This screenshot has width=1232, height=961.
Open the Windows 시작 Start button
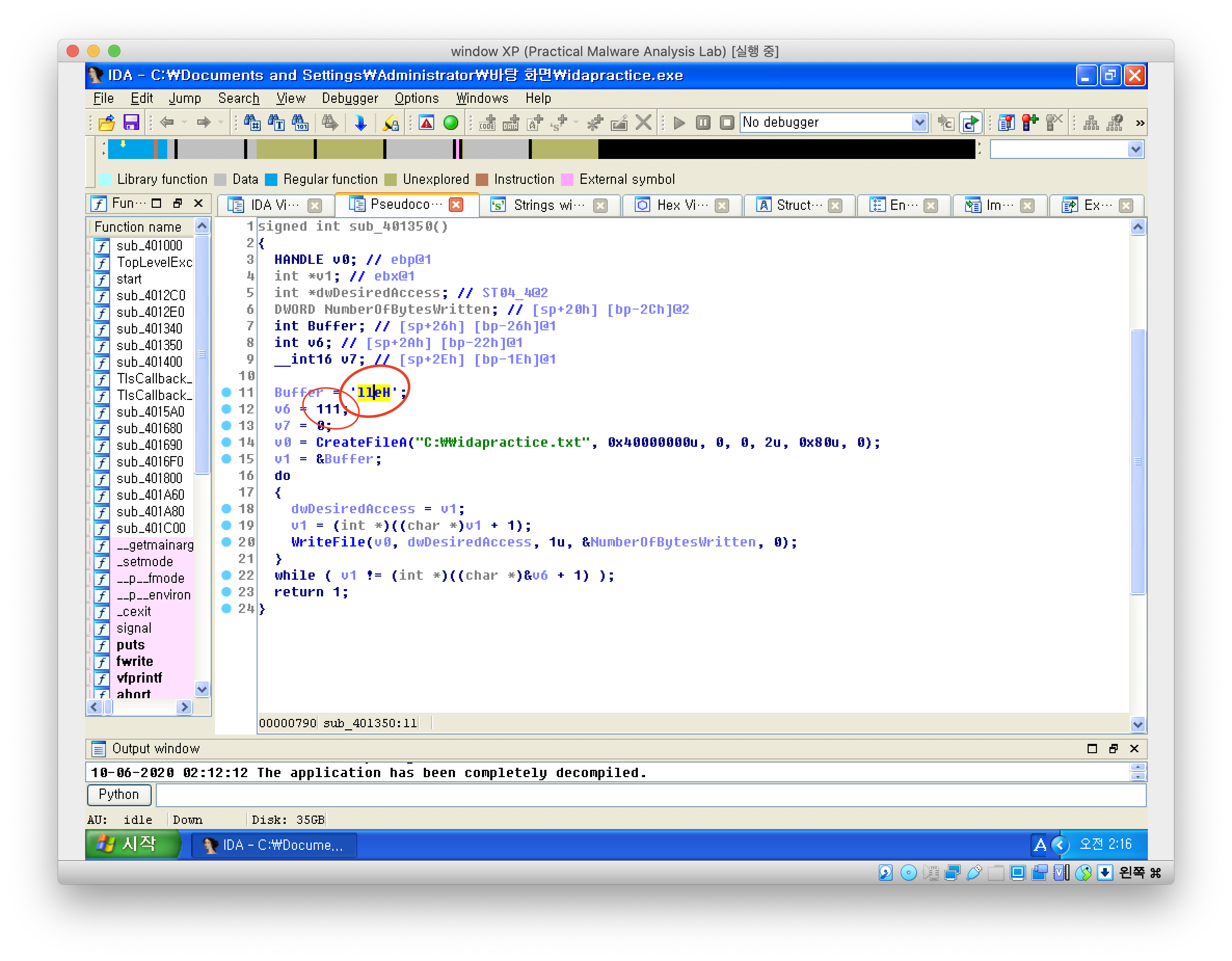tap(133, 844)
